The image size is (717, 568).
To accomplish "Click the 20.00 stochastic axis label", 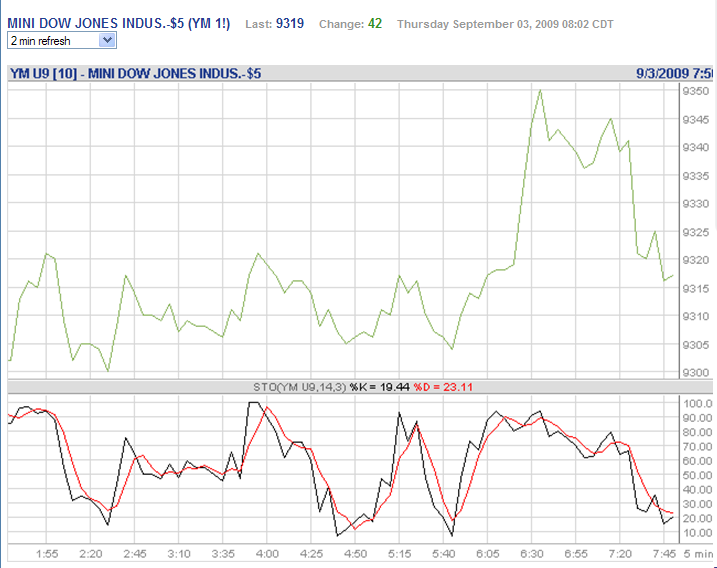I will click(x=697, y=519).
